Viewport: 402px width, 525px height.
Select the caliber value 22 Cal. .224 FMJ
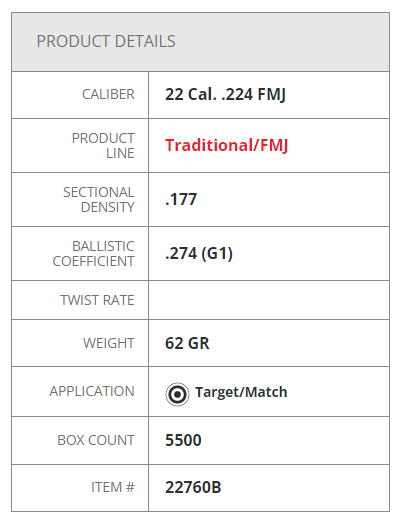point(225,94)
